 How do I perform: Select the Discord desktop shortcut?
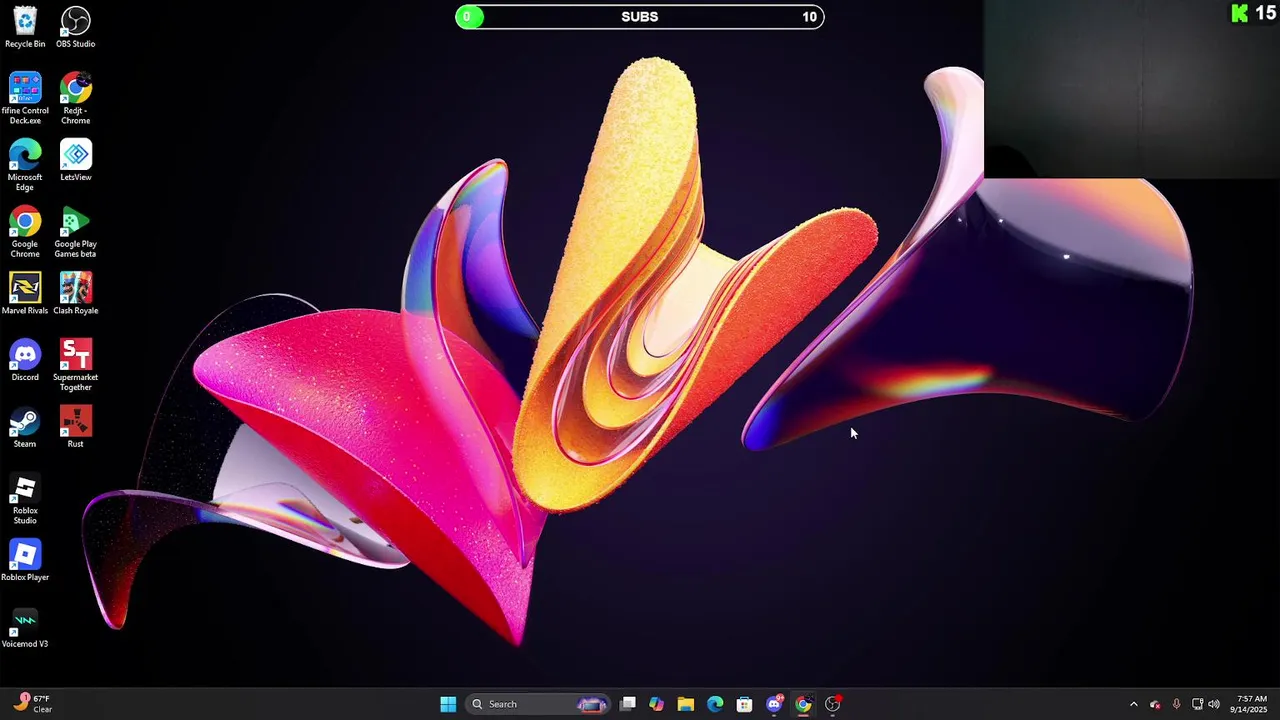[25, 360]
